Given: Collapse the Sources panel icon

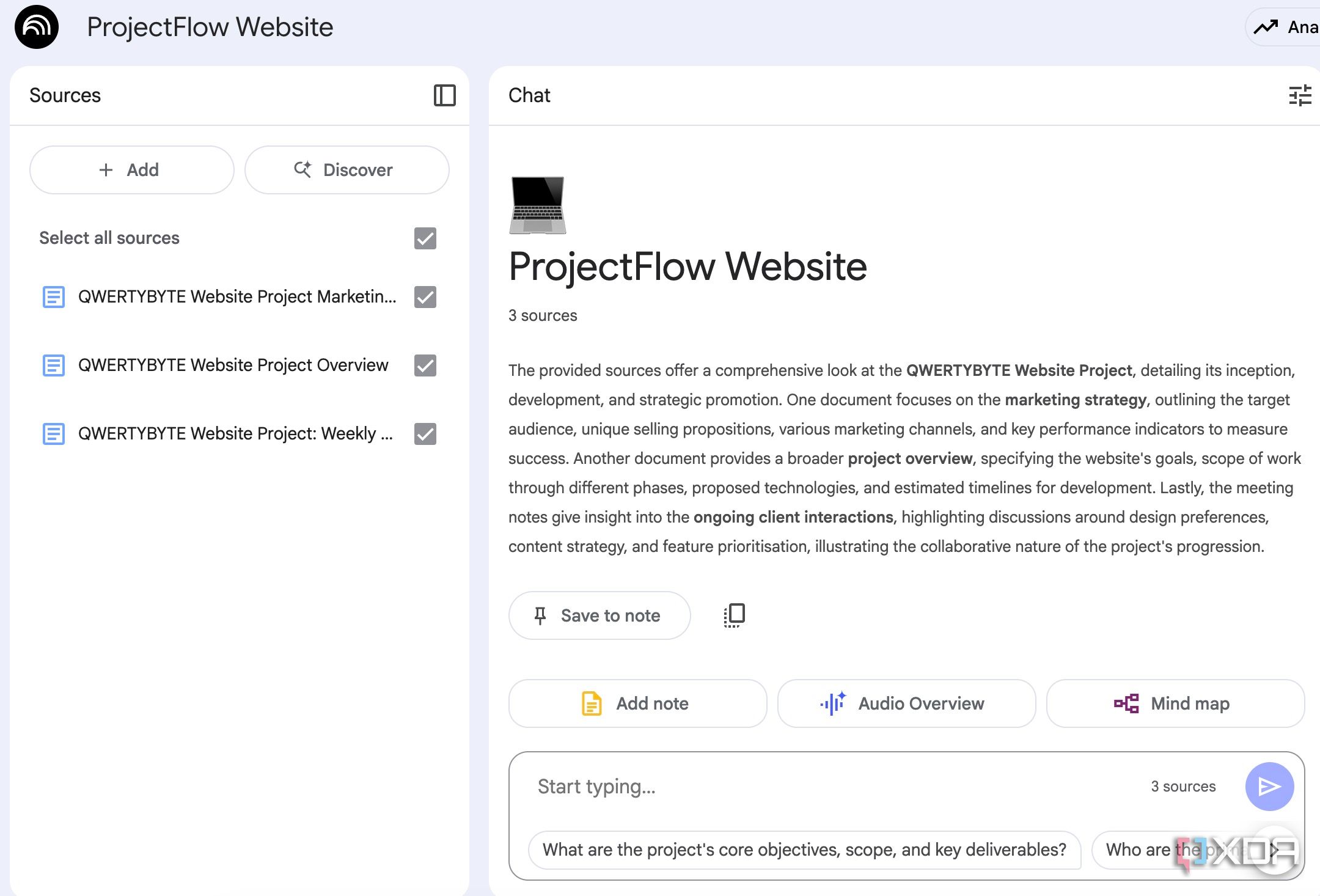Looking at the screenshot, I should 444,95.
